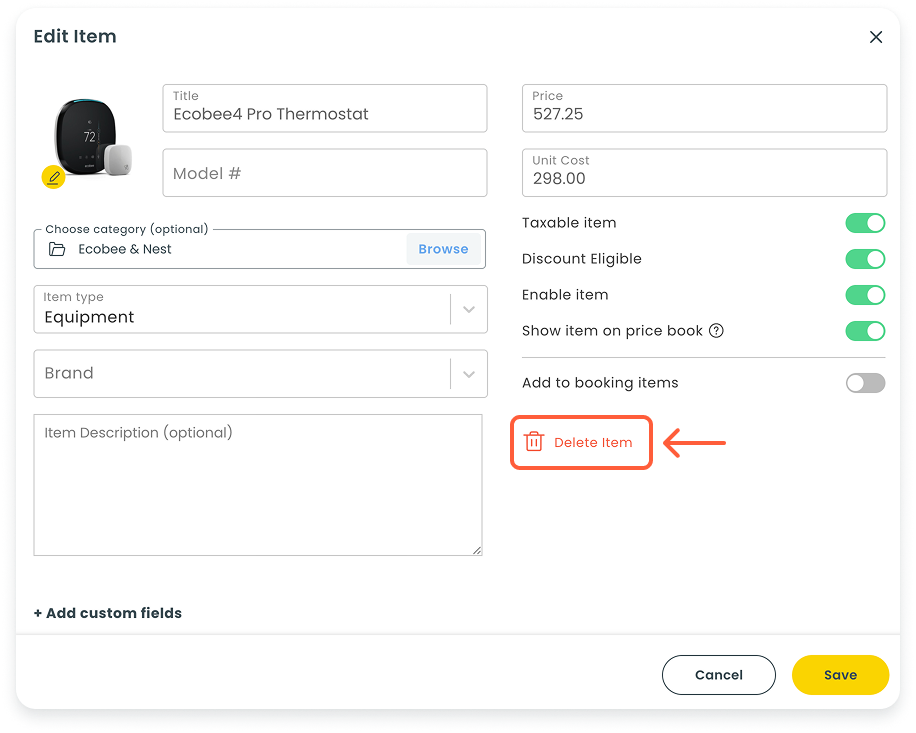Image resolution: width=916 pixels, height=733 pixels.
Task: Disable the Discount Eligible toggle
Action: point(865,259)
